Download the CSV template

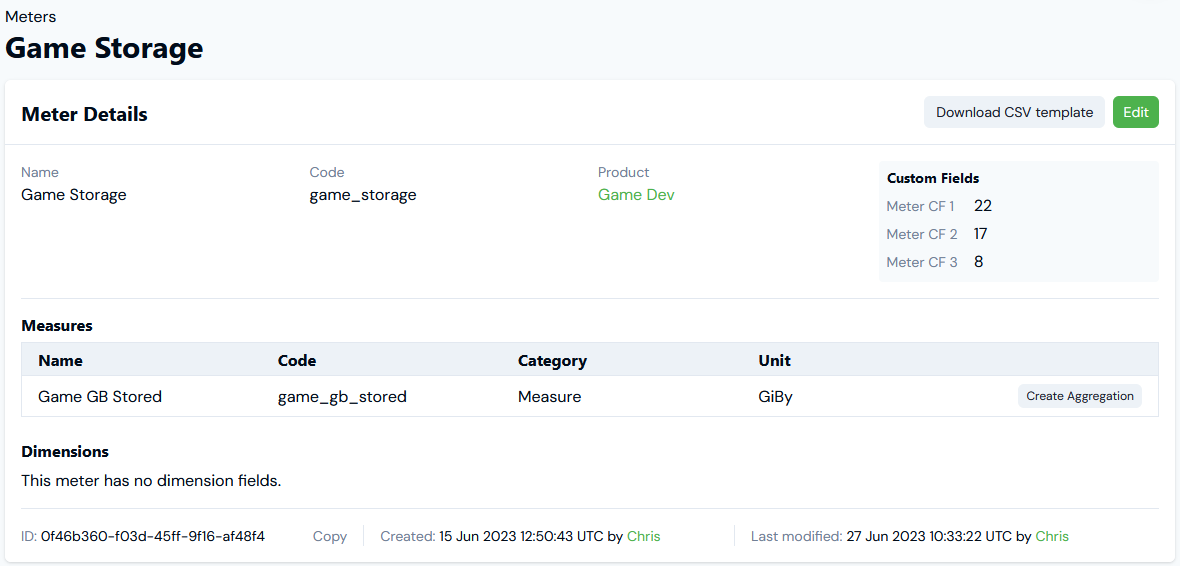(1014, 112)
